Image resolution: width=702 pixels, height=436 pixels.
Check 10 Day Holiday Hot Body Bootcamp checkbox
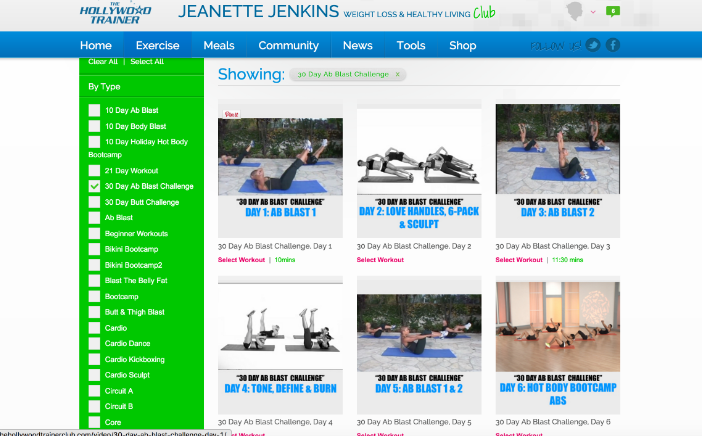(94, 142)
